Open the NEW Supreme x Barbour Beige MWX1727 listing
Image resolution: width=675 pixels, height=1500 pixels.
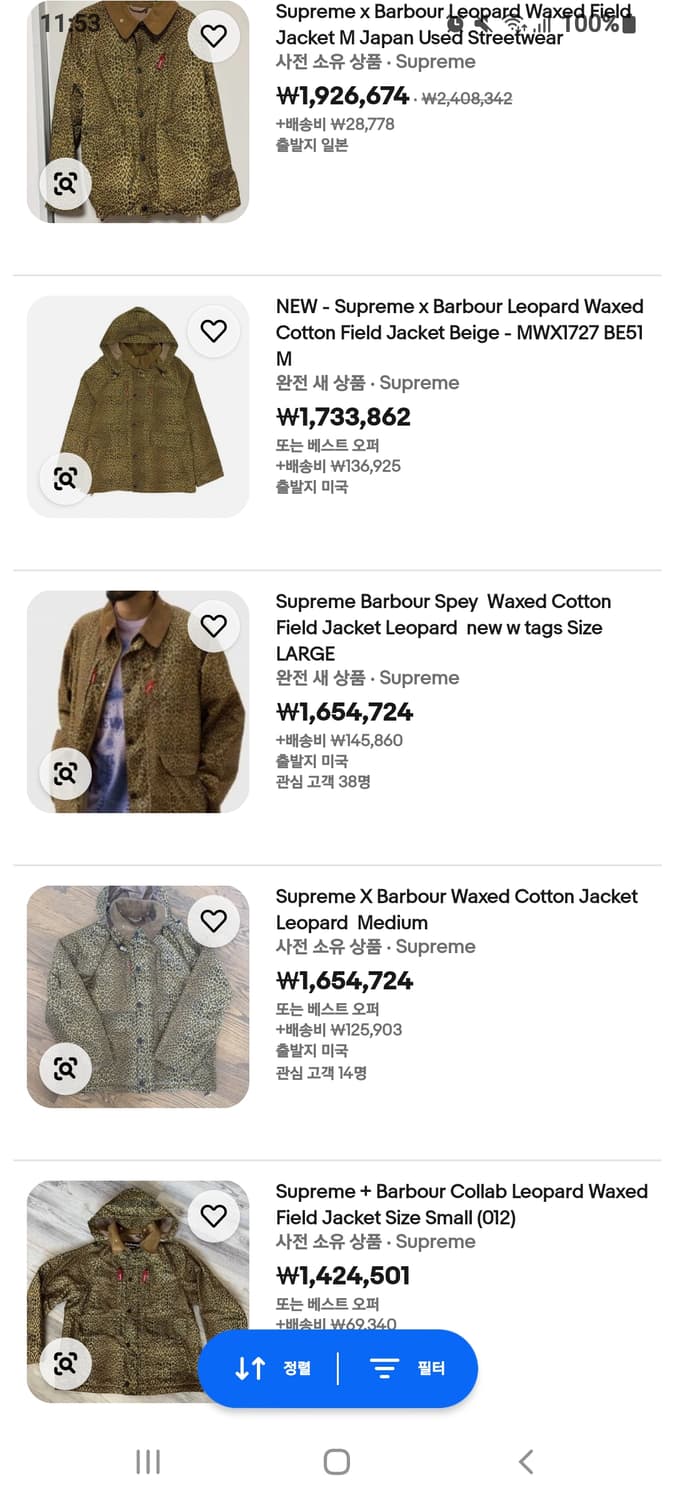[x=459, y=332]
